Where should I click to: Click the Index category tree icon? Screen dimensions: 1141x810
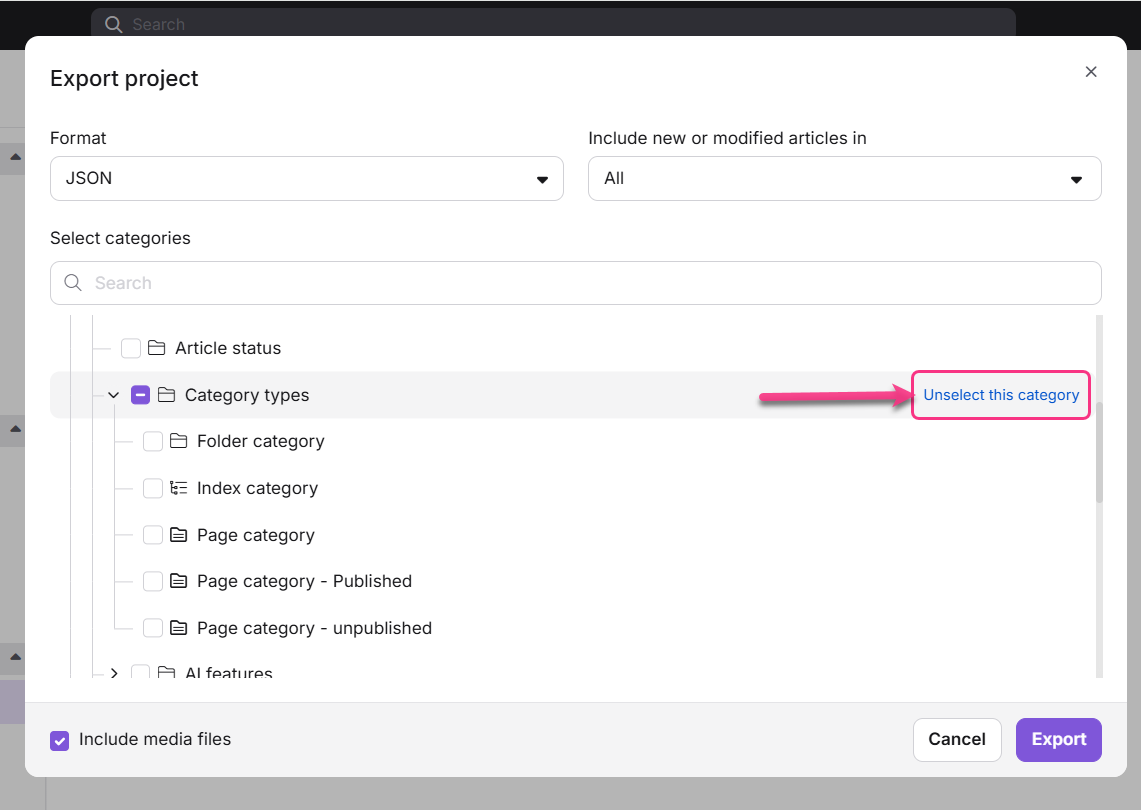(178, 488)
